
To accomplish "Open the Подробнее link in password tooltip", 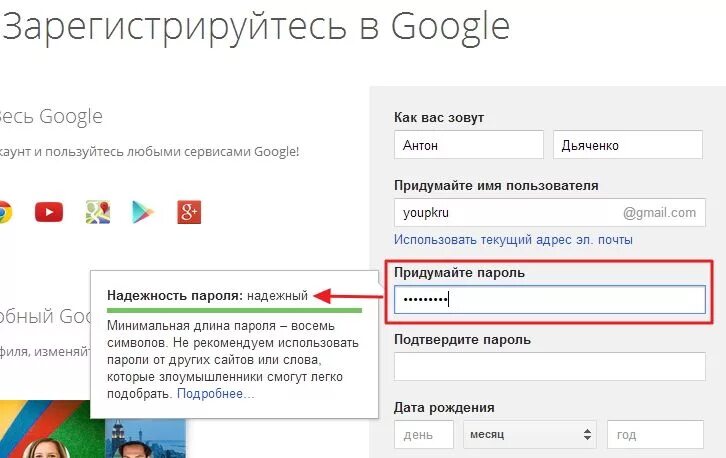I will (x=216, y=394).
